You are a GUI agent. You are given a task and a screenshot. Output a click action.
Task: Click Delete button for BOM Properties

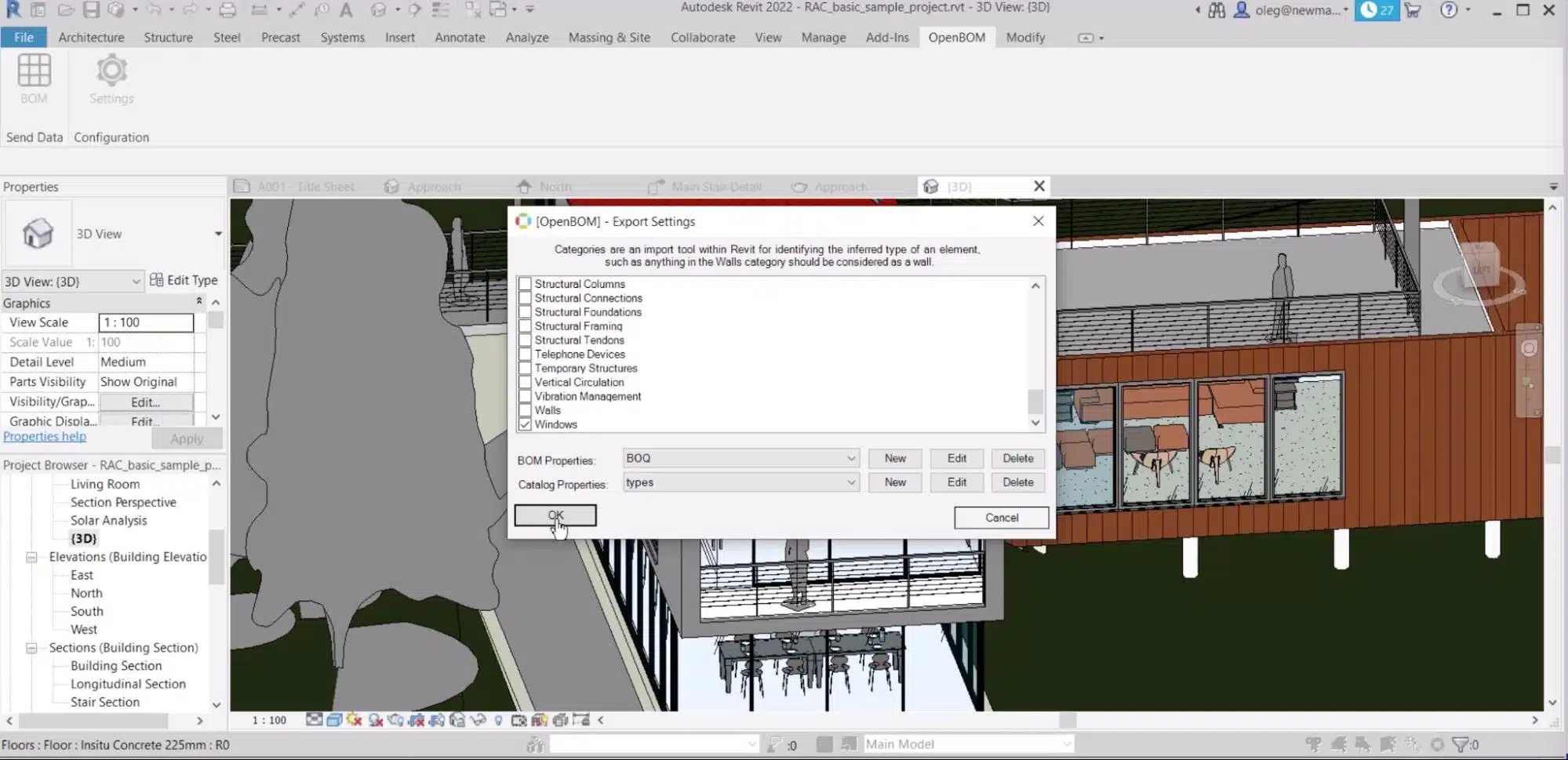click(x=1018, y=458)
